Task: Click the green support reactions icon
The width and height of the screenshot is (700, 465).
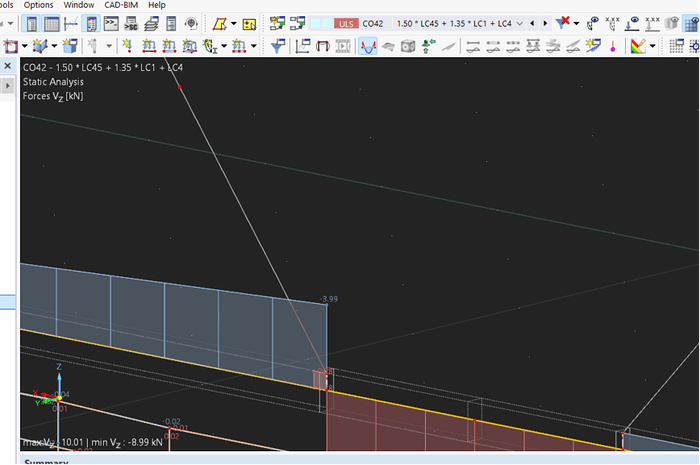Action: (428, 46)
